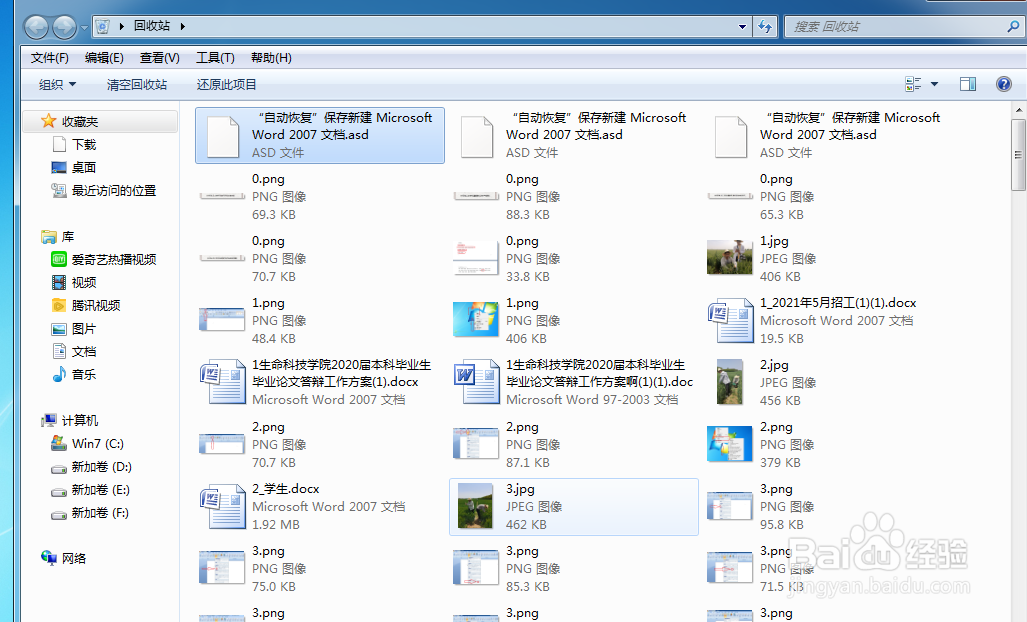The height and width of the screenshot is (622, 1027).
Task: Click the 搜索 回收站 search field
Action: [x=894, y=27]
